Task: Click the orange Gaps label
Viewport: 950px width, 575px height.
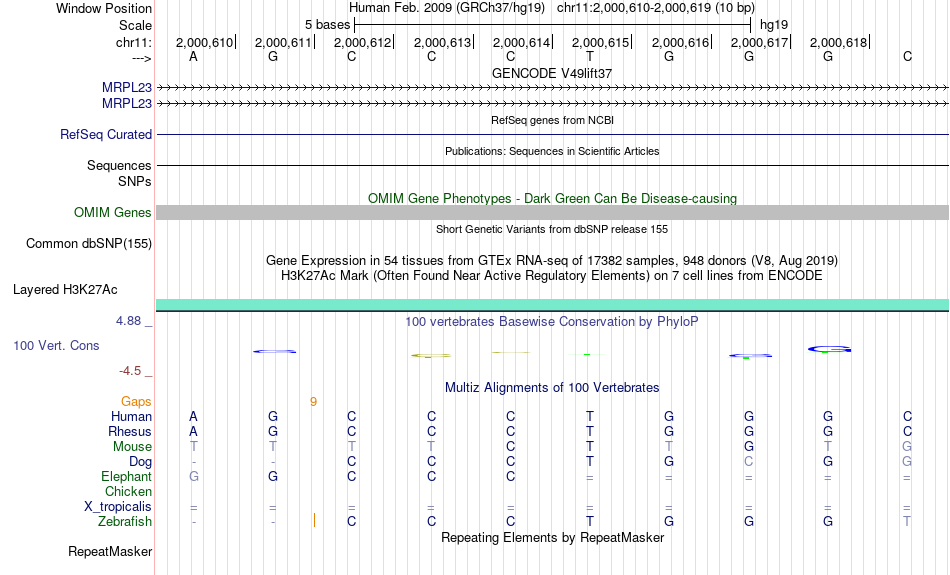Action: point(136,402)
